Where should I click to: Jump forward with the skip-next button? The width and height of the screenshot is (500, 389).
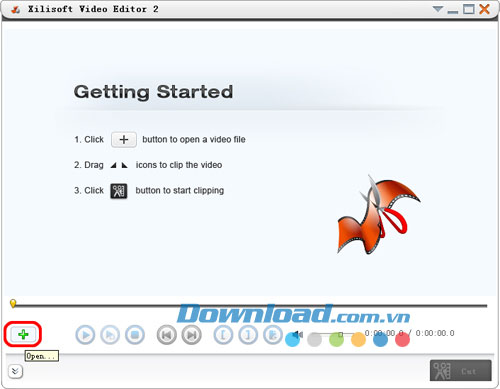[x=192, y=335]
